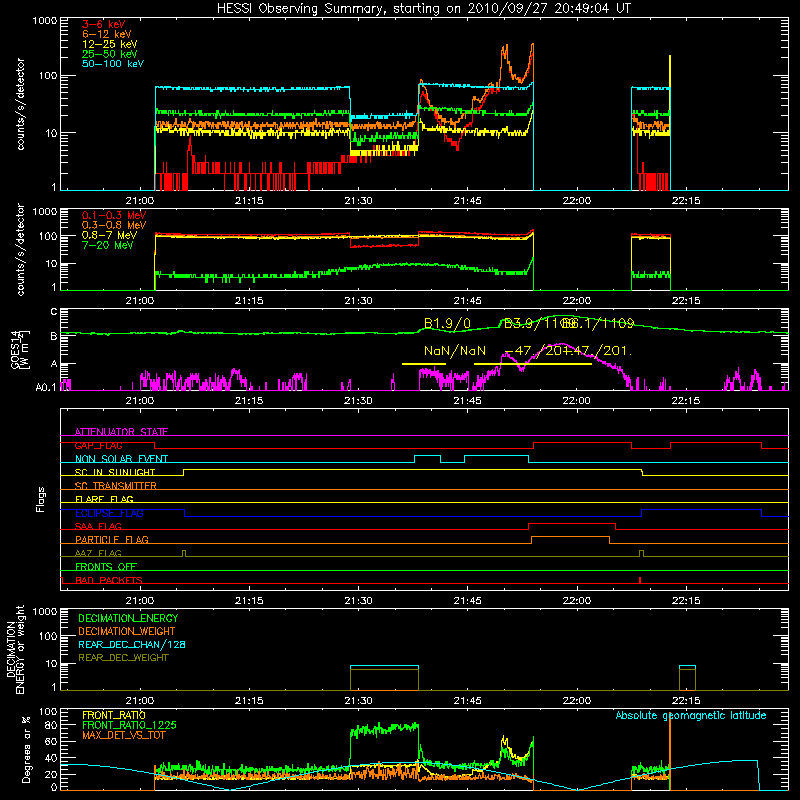Select the SC_IN_SUNLIGHT flag label
The height and width of the screenshot is (800, 800).
[x=115, y=472]
